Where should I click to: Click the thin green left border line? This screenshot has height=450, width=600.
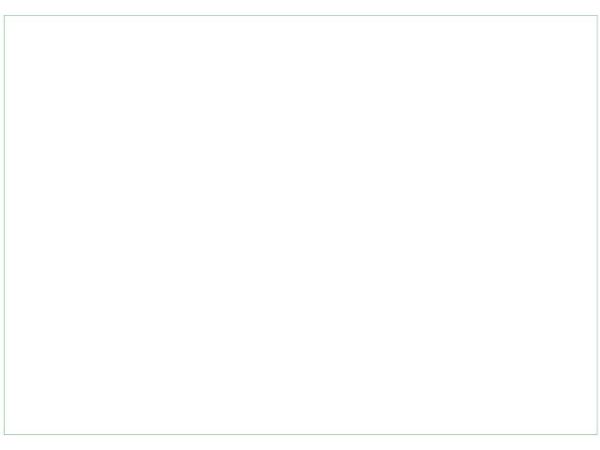(x=4, y=225)
